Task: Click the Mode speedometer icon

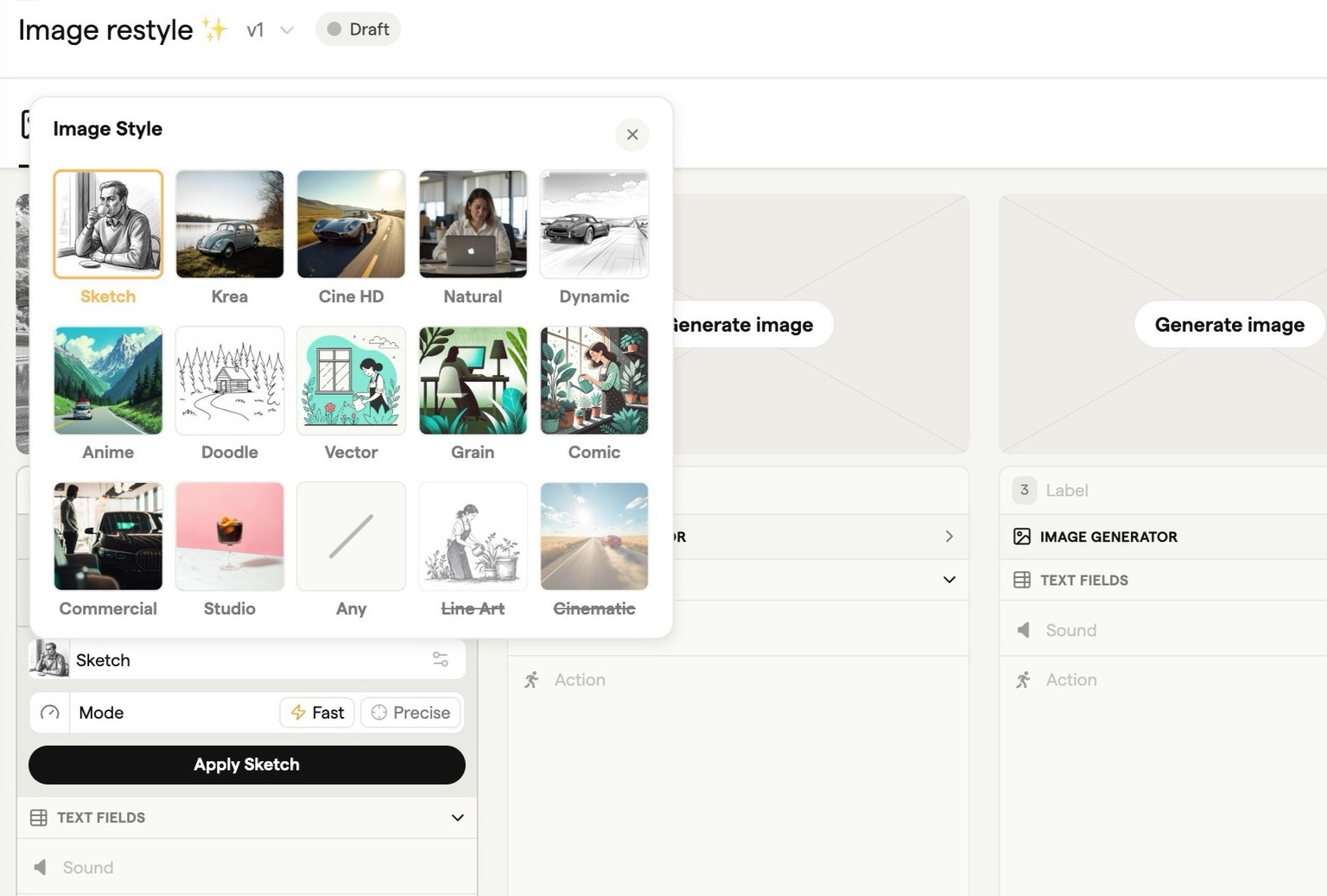Action: (50, 713)
